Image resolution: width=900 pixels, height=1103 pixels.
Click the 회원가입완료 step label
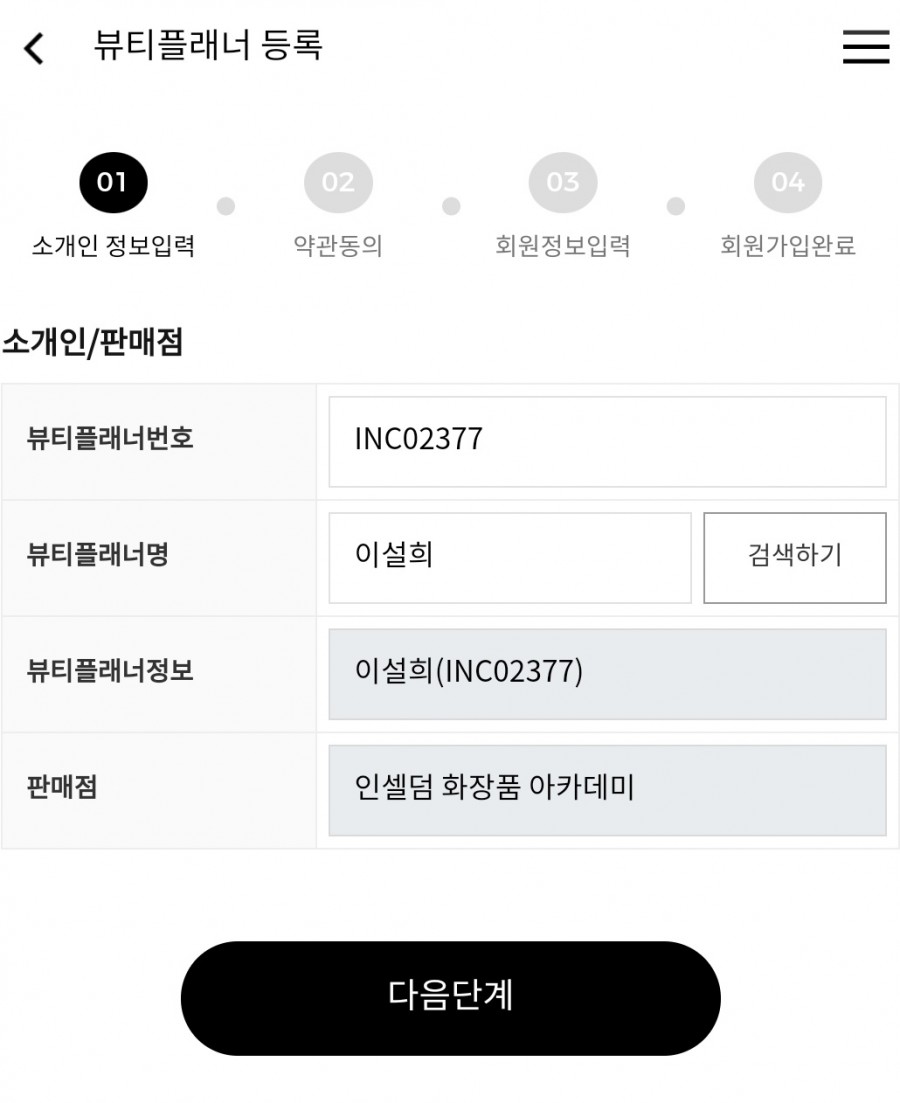coord(788,246)
